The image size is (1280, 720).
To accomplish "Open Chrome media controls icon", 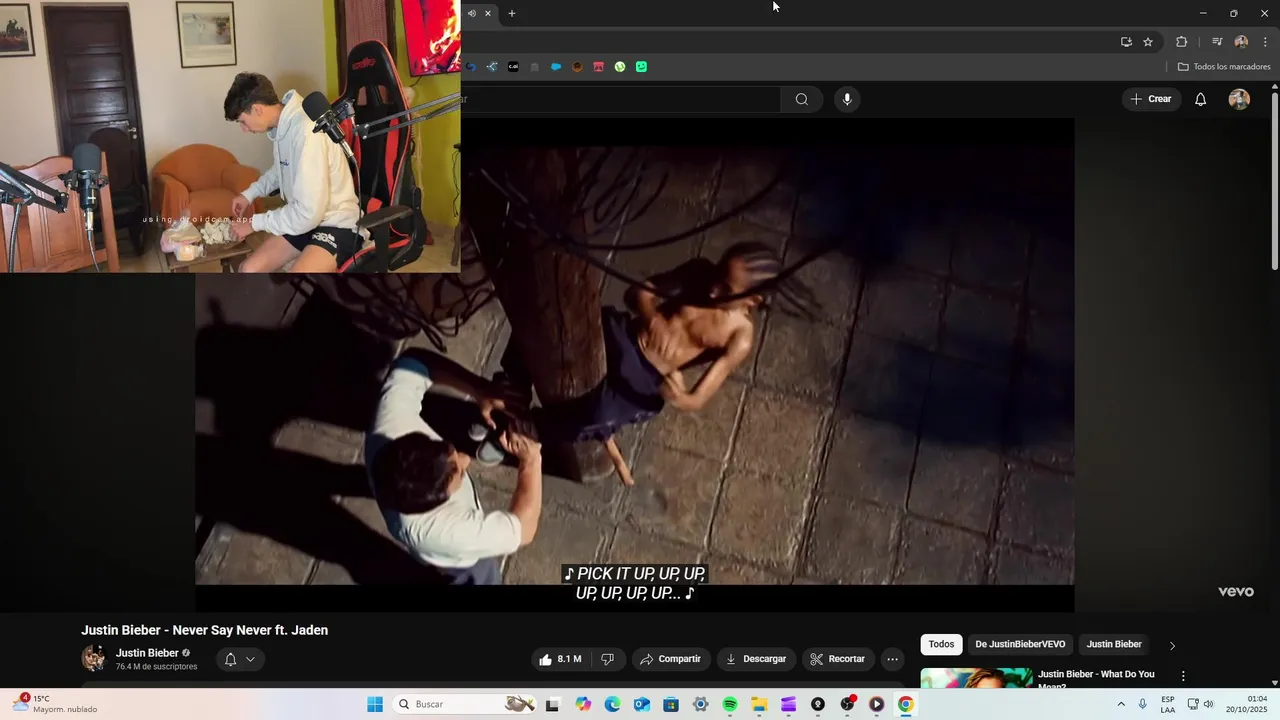I will (1217, 42).
